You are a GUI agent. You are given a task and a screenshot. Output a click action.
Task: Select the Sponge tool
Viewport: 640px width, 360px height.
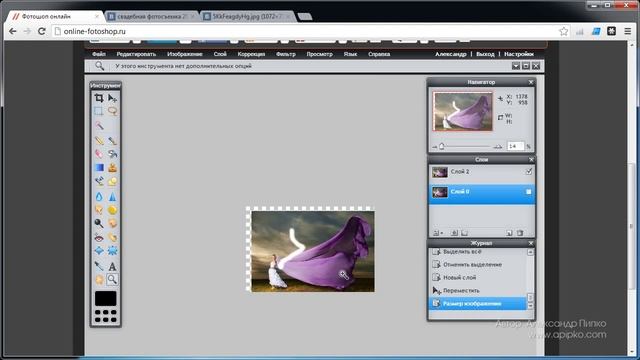[x=112, y=210]
